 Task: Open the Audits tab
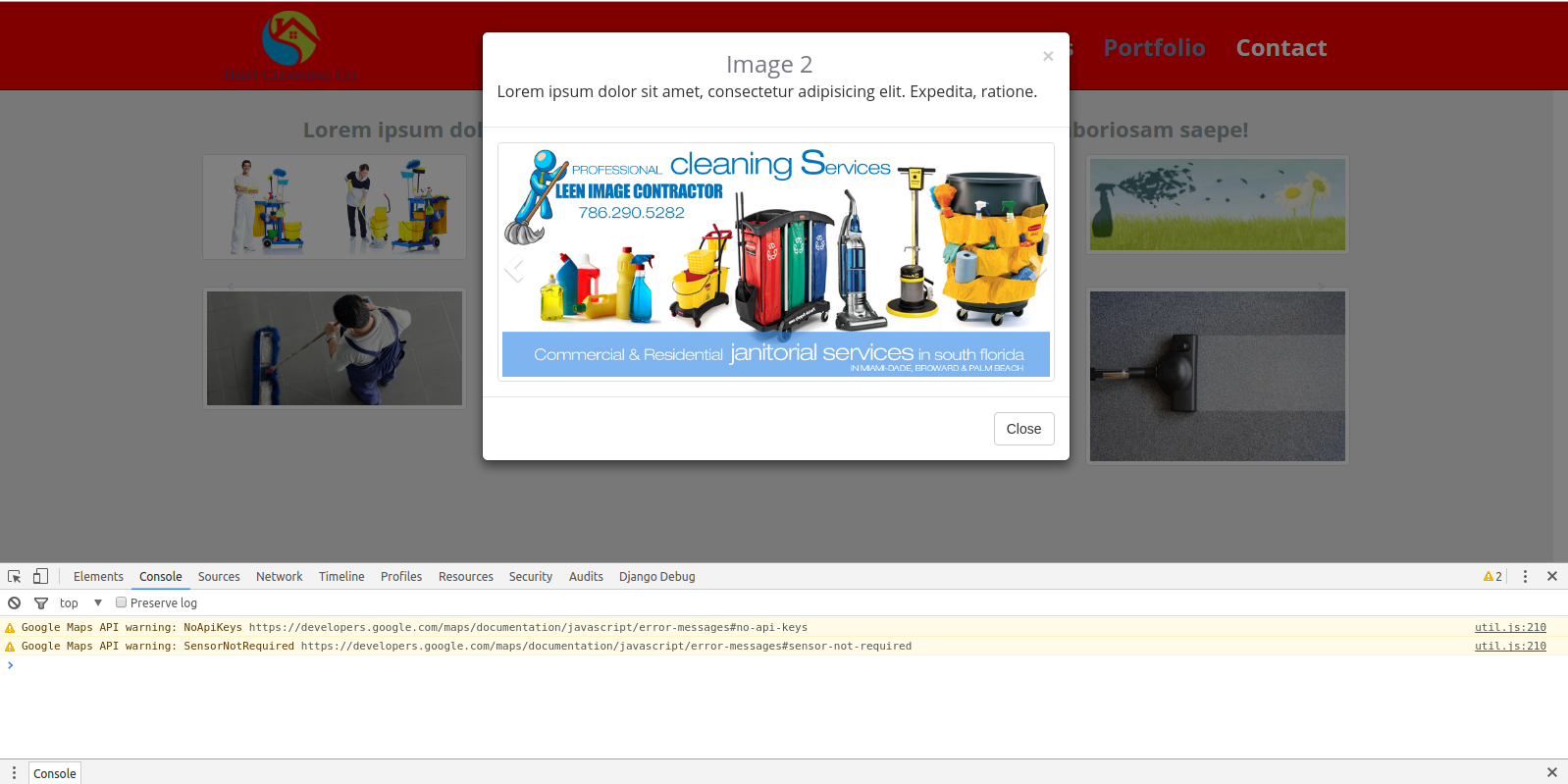[586, 576]
